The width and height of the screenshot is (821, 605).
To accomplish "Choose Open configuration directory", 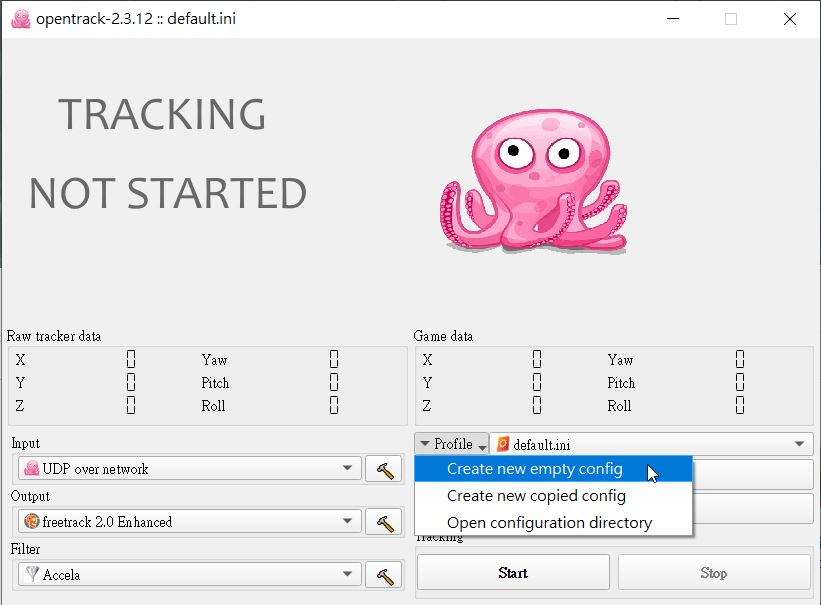I will [x=553, y=523].
